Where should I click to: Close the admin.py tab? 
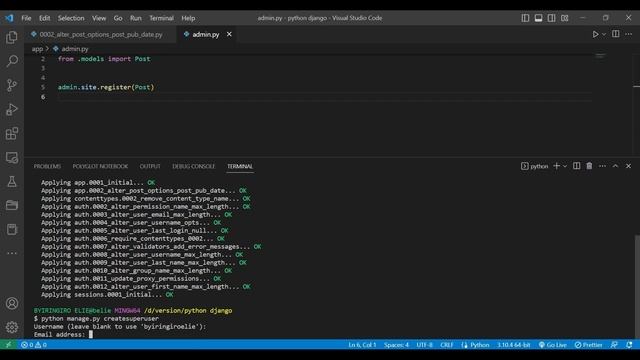pyautogui.click(x=229, y=34)
